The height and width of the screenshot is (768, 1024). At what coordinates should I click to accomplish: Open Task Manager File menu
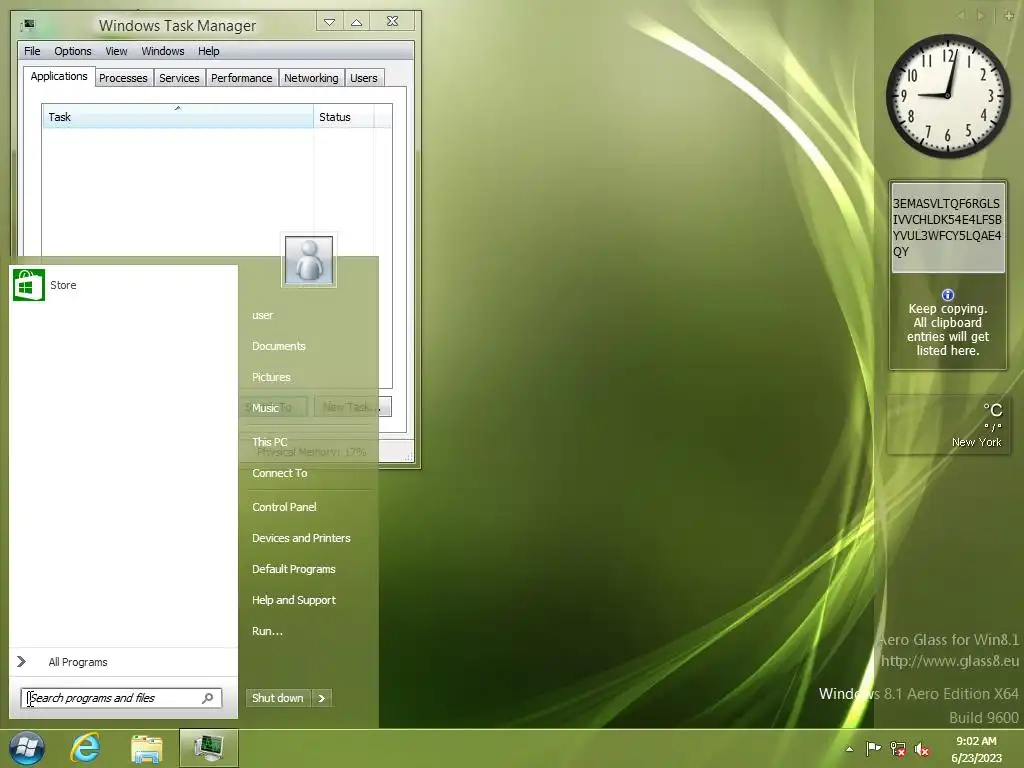pos(32,51)
